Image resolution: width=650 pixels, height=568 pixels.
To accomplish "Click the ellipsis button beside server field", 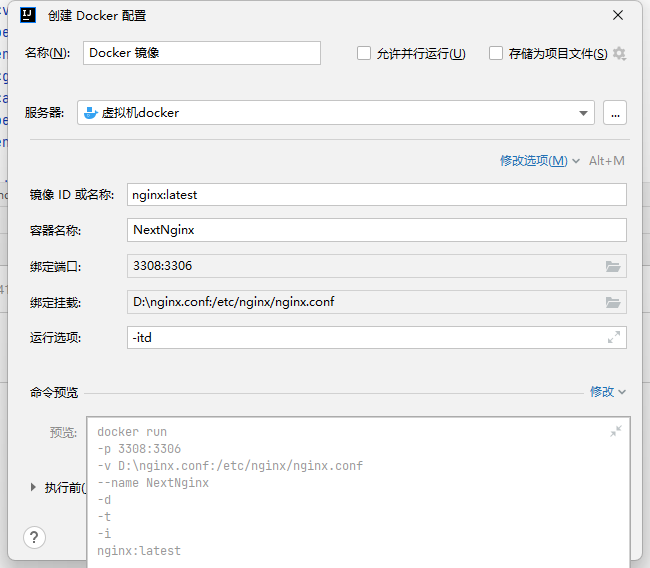I will click(x=615, y=113).
